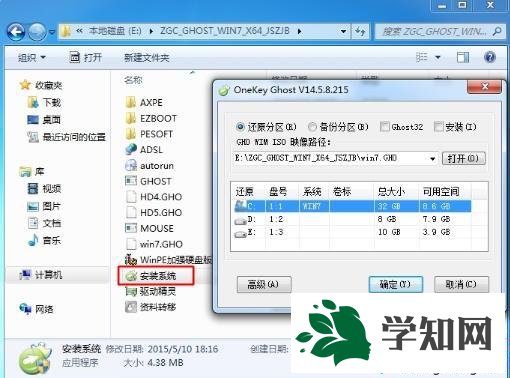Select the C: partition row
510x378 pixels.
pos(353,206)
